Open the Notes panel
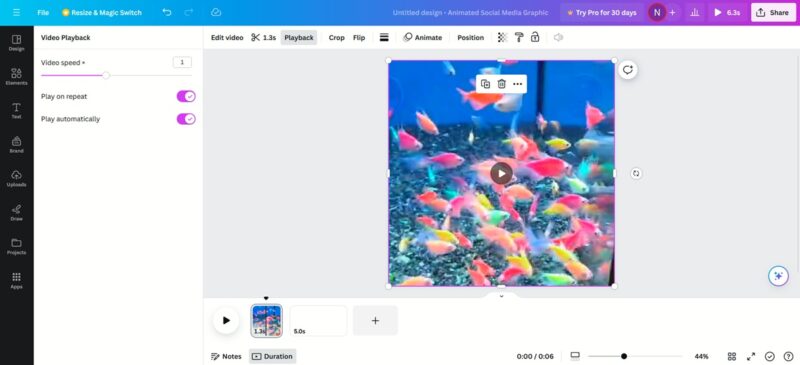 pos(226,356)
